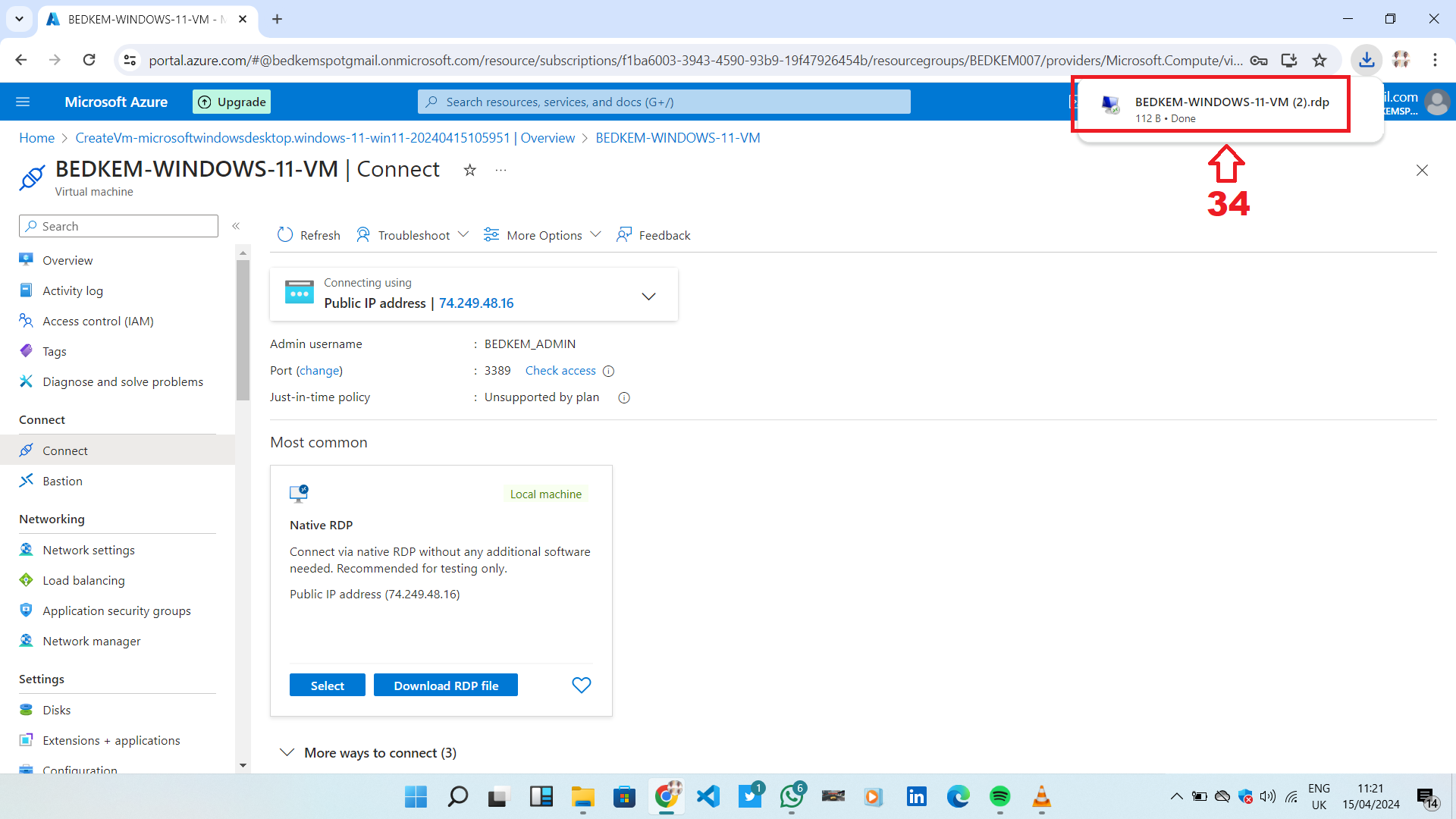1456x819 pixels.
Task: Collapse the left sidebar with double chevron
Action: [236, 226]
